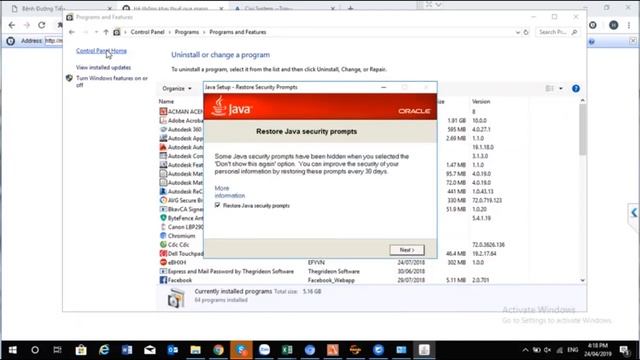
Task: Select the Cốc Cốc icon in program list
Action: pyautogui.click(x=163, y=244)
